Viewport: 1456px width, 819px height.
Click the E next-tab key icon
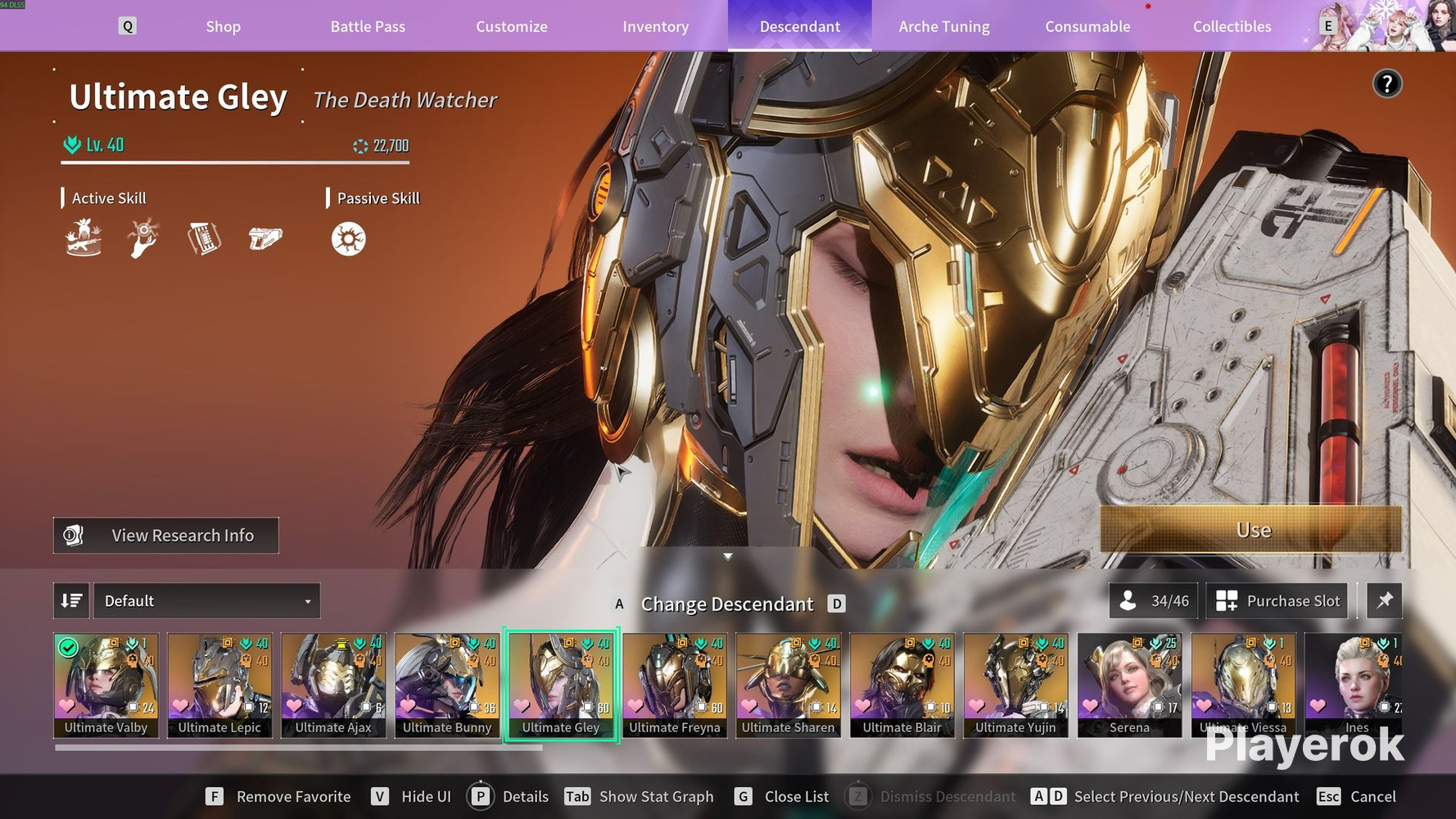pyautogui.click(x=1328, y=26)
